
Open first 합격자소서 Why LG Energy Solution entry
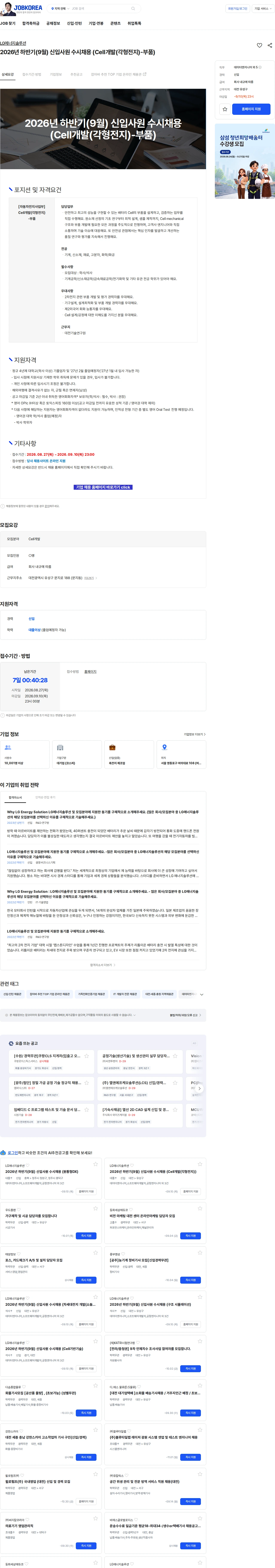(103, 825)
